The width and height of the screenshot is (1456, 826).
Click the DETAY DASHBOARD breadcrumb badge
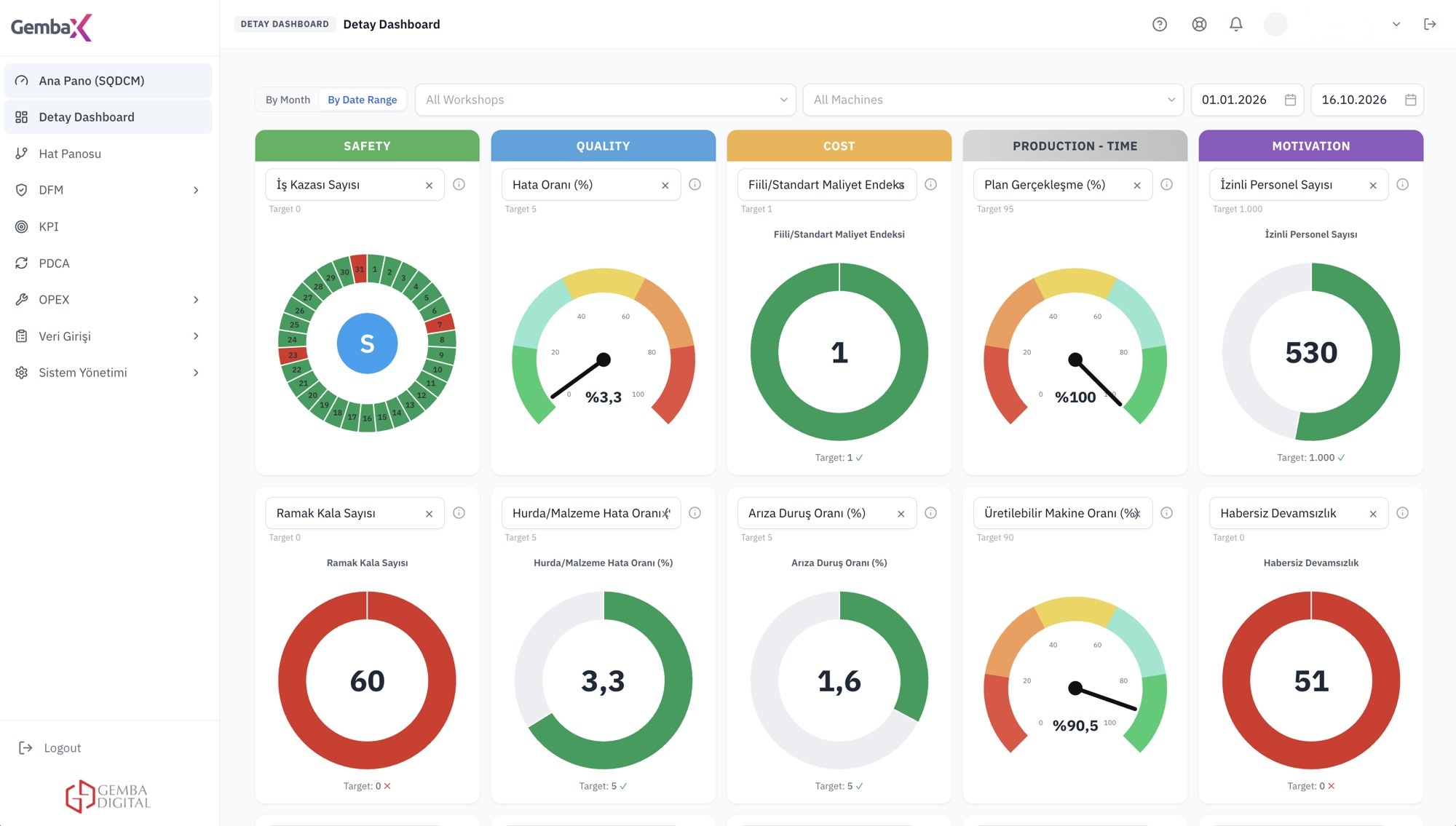point(285,24)
